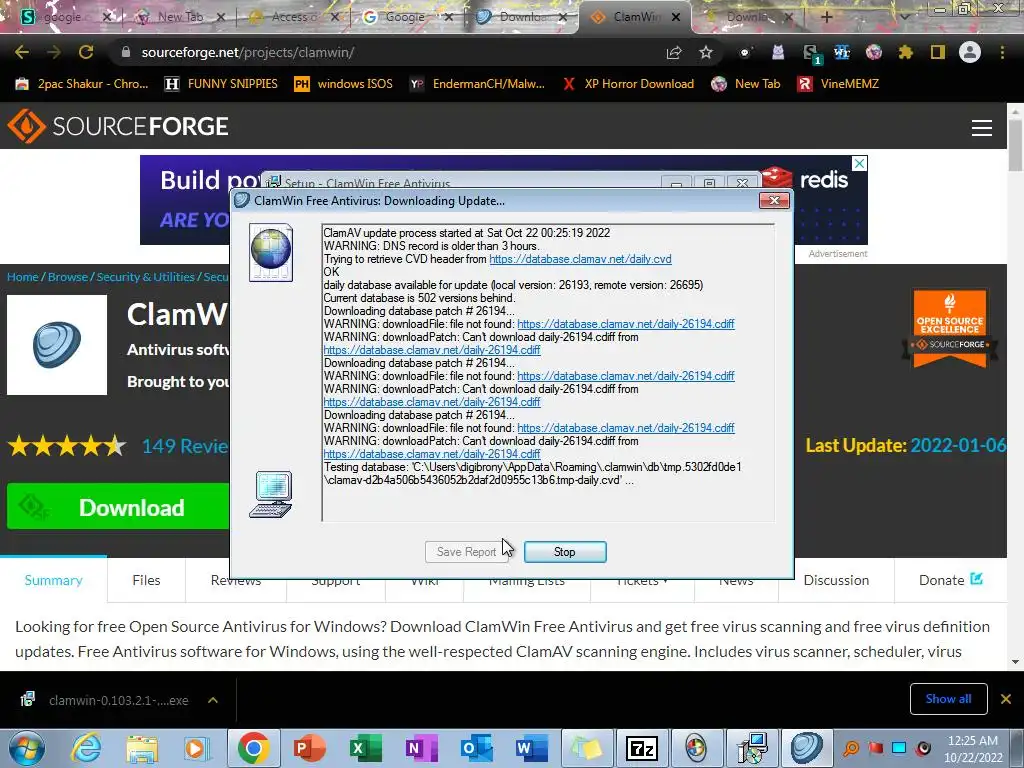The height and width of the screenshot is (768, 1024).
Task: Go to the Home breadcrumb
Action: (23, 277)
